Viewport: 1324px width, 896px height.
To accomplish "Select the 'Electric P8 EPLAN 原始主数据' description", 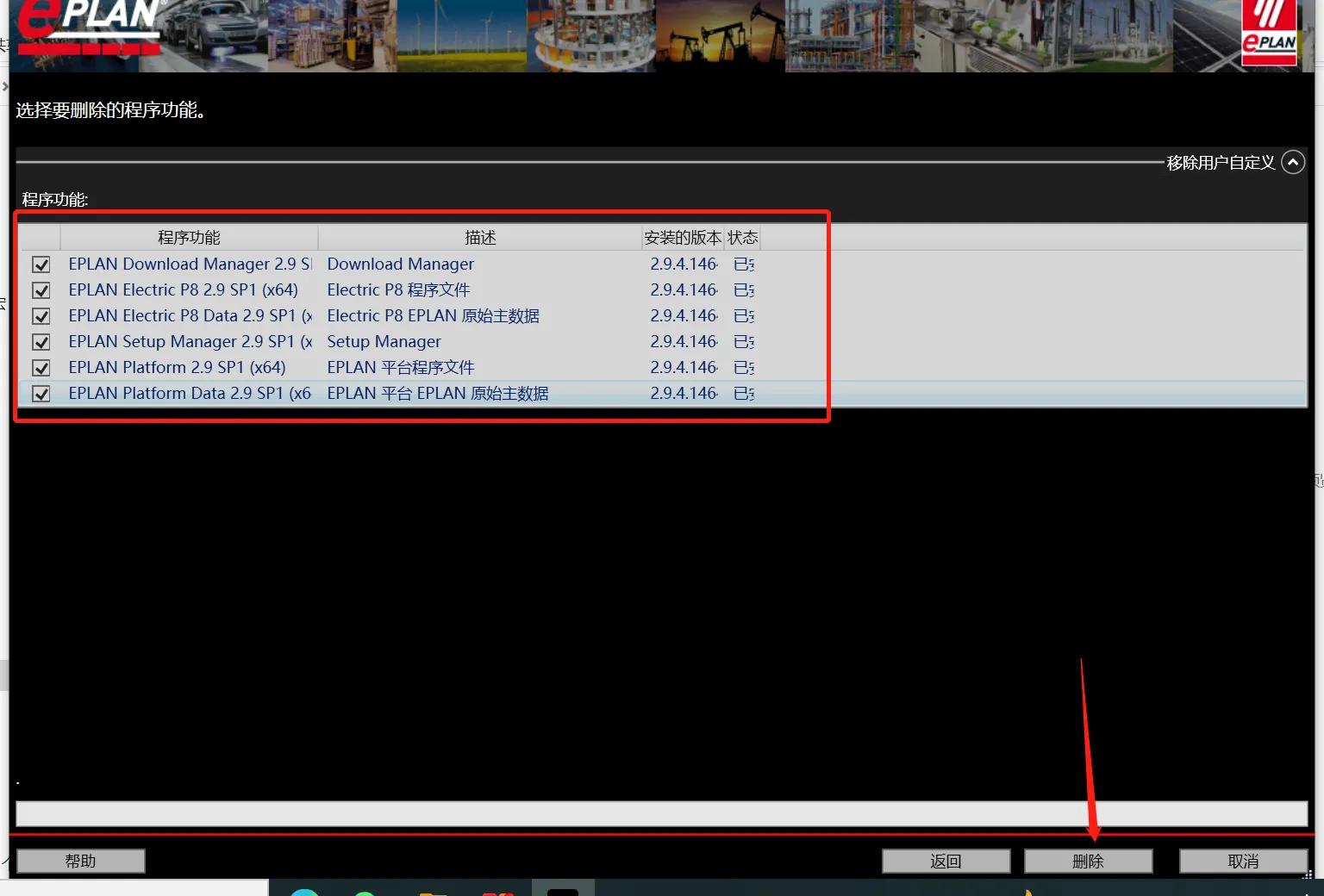I will 434,316.
